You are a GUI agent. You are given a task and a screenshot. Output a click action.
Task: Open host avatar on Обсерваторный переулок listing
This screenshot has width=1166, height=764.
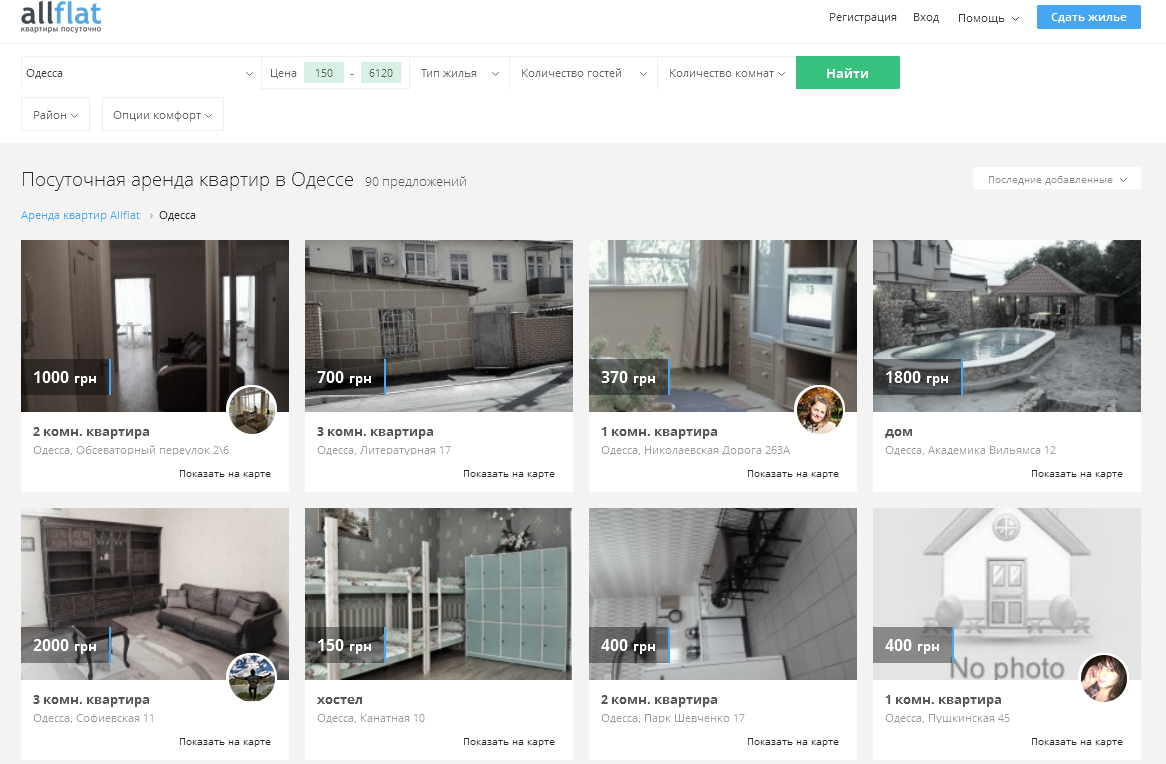(x=252, y=410)
